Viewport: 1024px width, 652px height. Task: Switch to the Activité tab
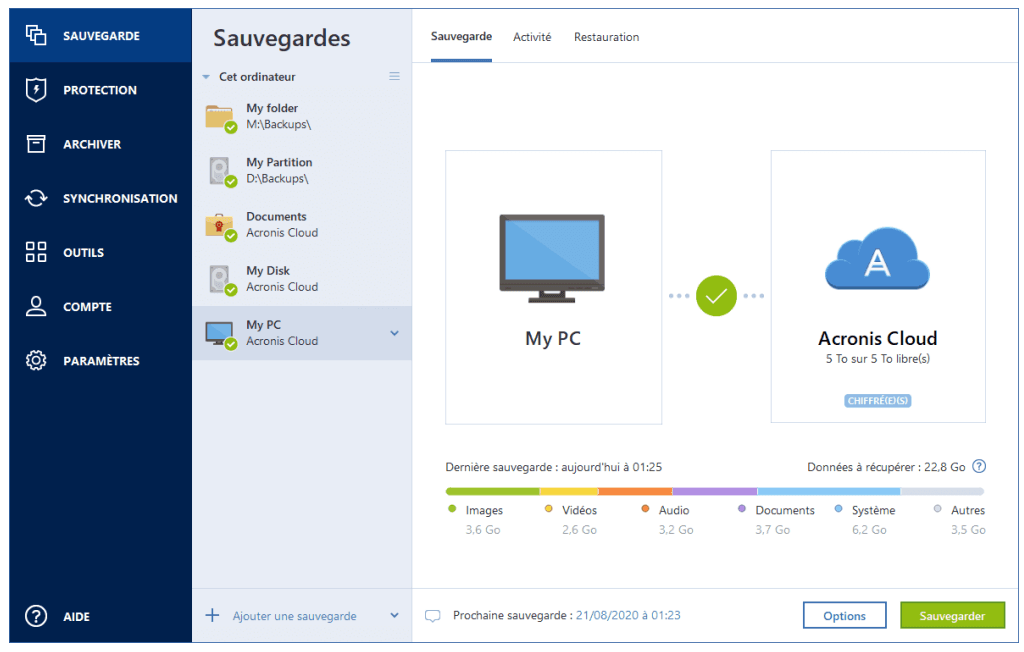pyautogui.click(x=532, y=37)
